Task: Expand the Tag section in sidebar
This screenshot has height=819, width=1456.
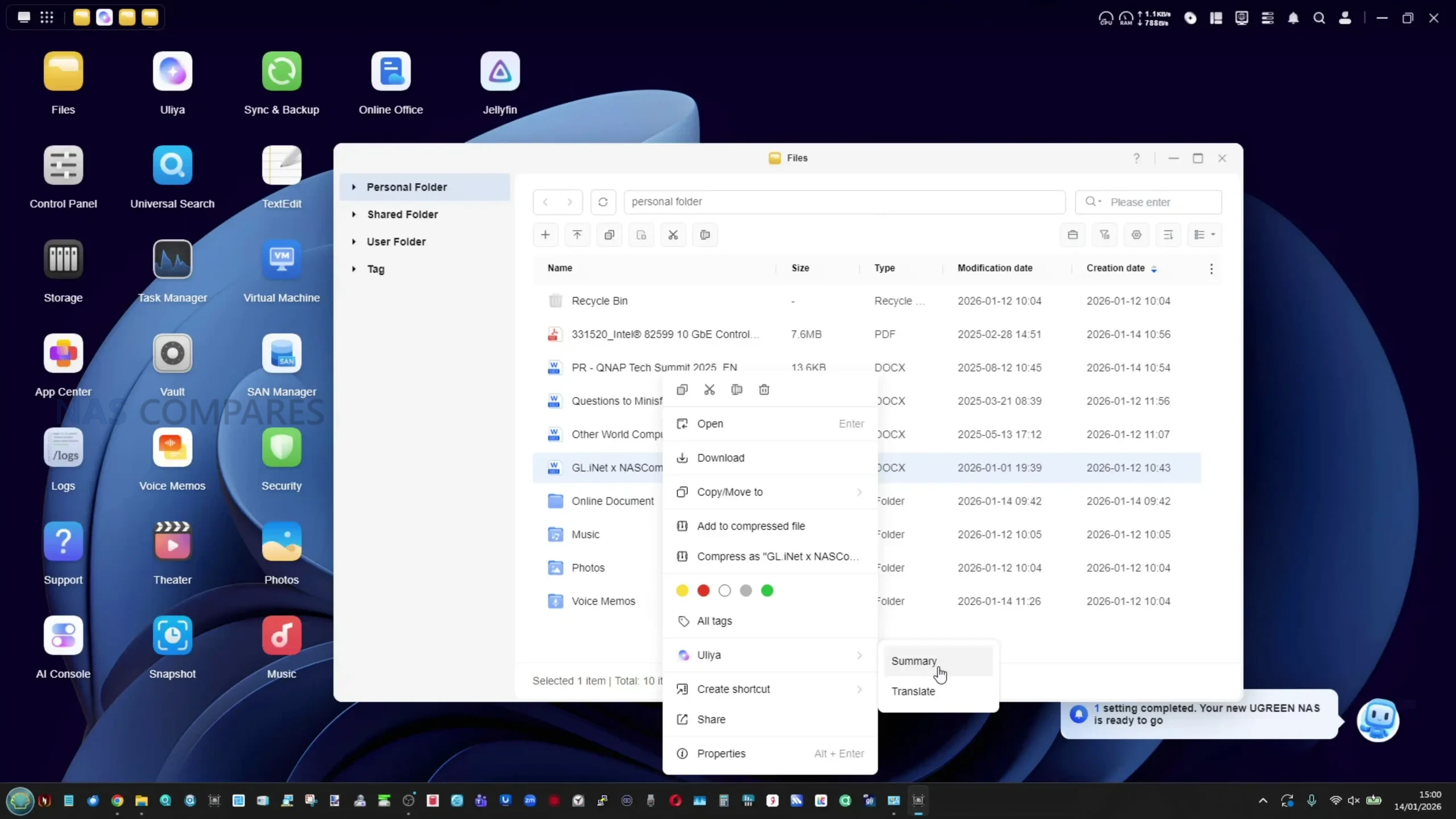Action: pos(354,269)
